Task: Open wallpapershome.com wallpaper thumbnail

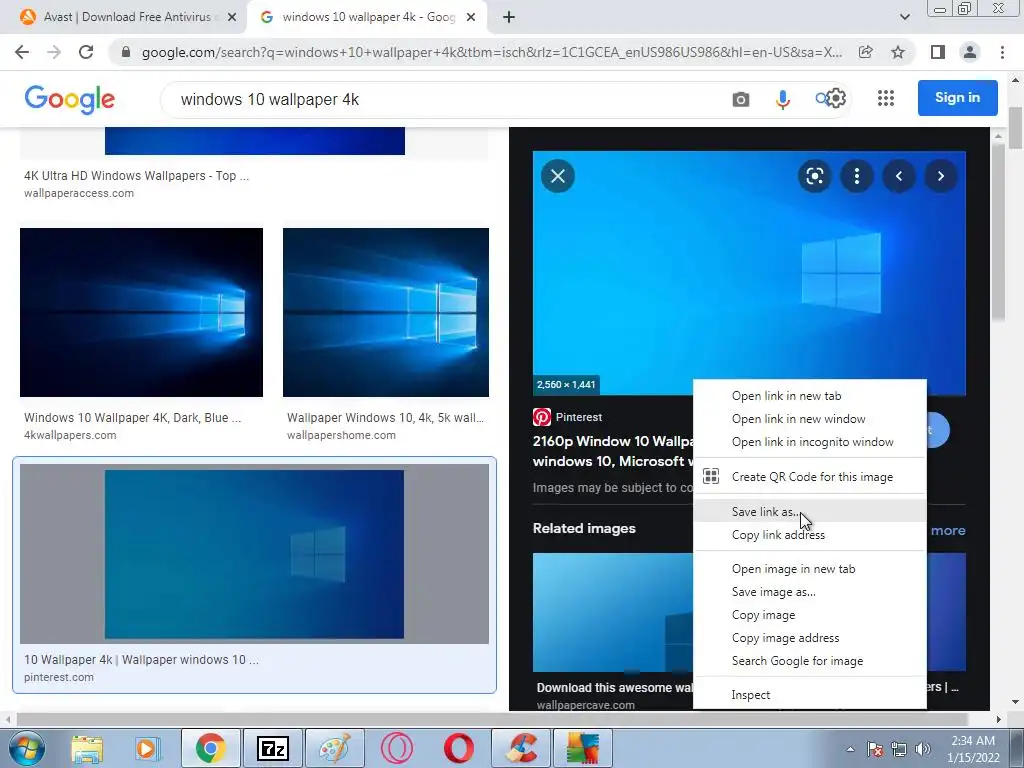Action: 386,312
